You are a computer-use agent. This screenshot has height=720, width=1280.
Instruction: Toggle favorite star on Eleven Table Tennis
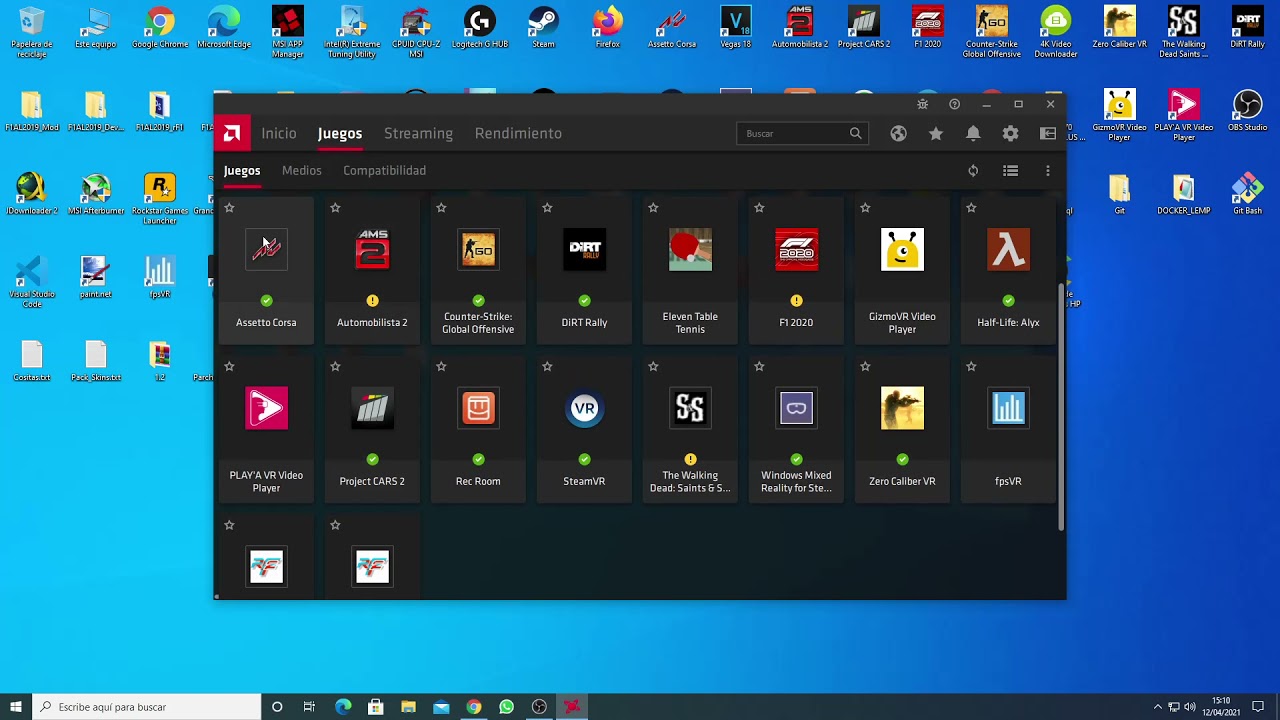click(653, 208)
